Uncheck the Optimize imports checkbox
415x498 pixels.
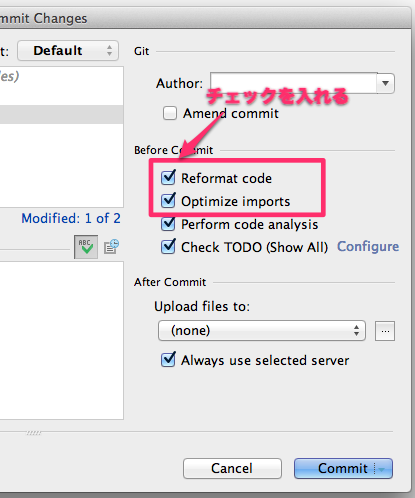tap(168, 201)
